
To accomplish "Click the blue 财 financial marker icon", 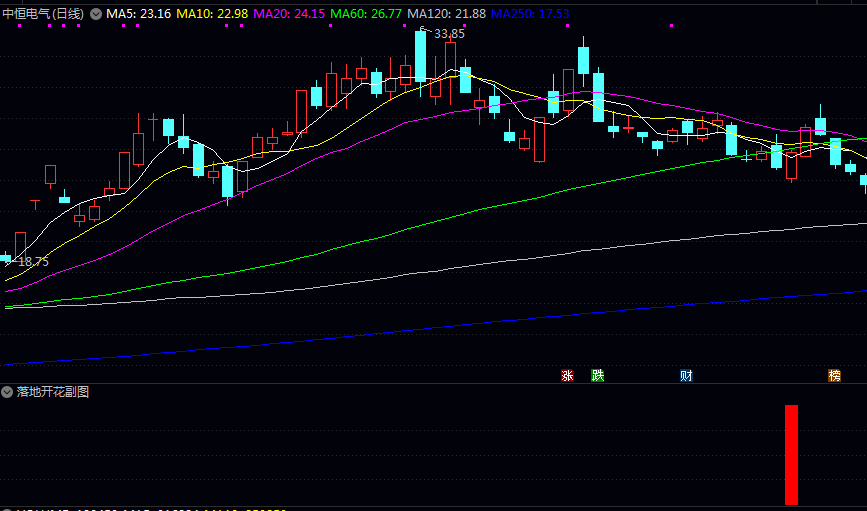I will click(x=686, y=376).
